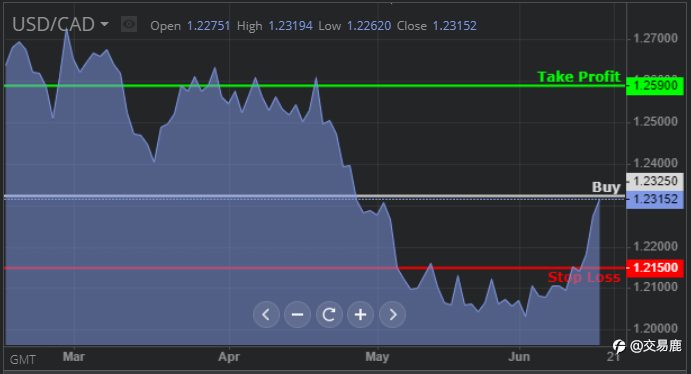Open the USD/CAD symbol dropdown
This screenshot has width=691, height=374.
(60, 25)
